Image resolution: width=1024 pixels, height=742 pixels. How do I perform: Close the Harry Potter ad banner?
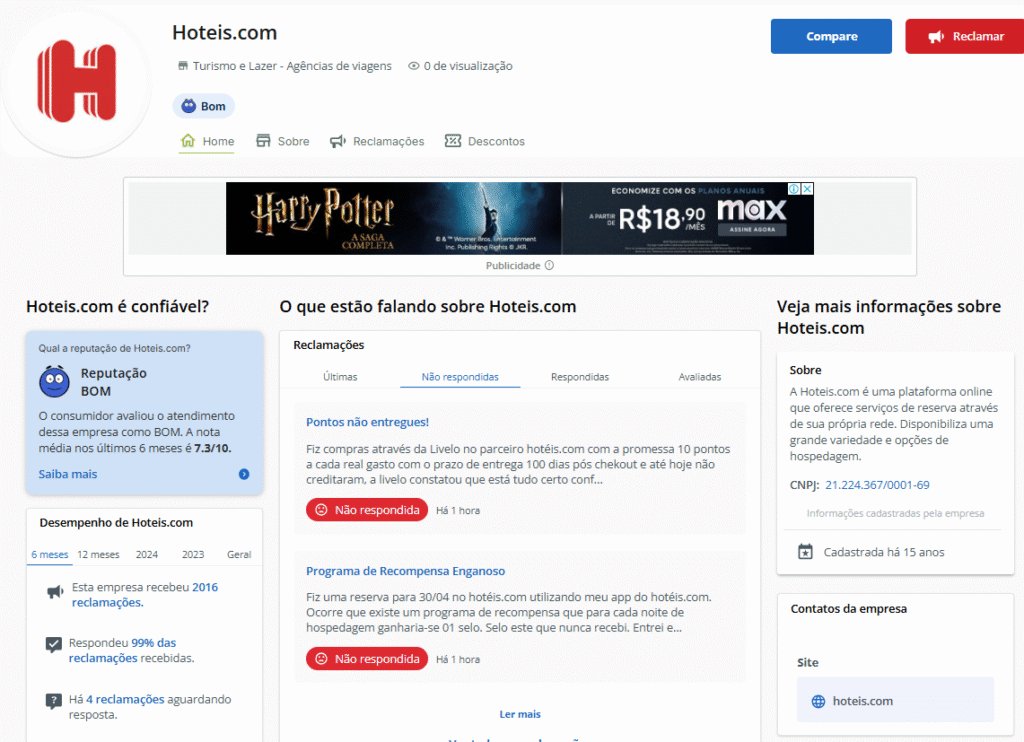click(x=807, y=189)
